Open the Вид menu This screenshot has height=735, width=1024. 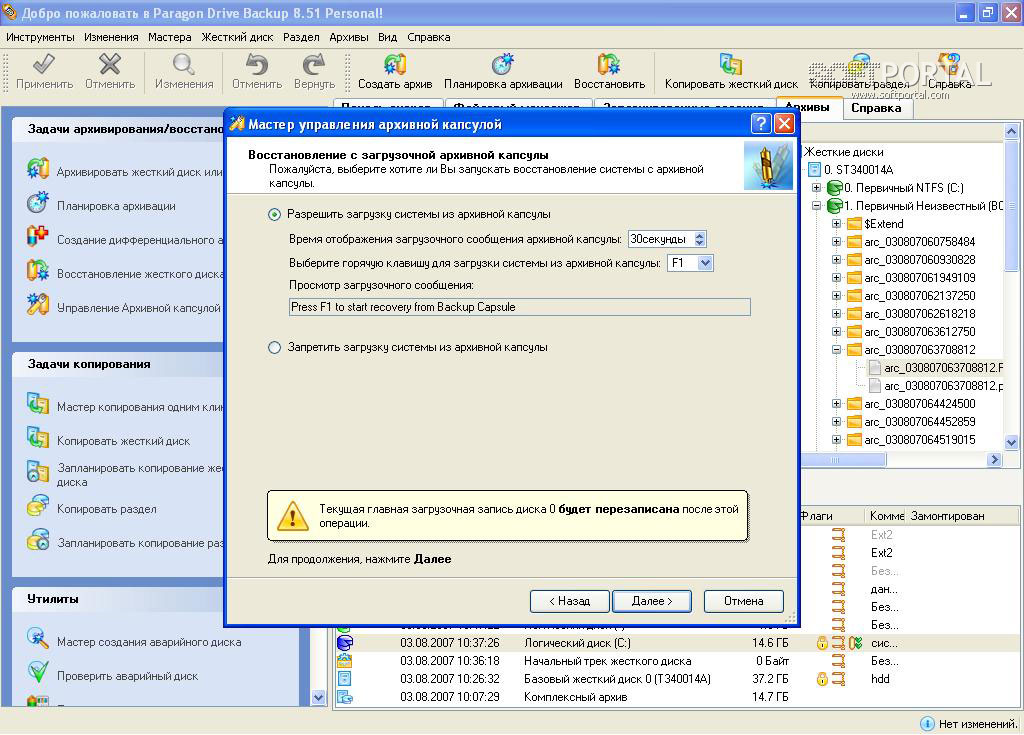[x=387, y=37]
